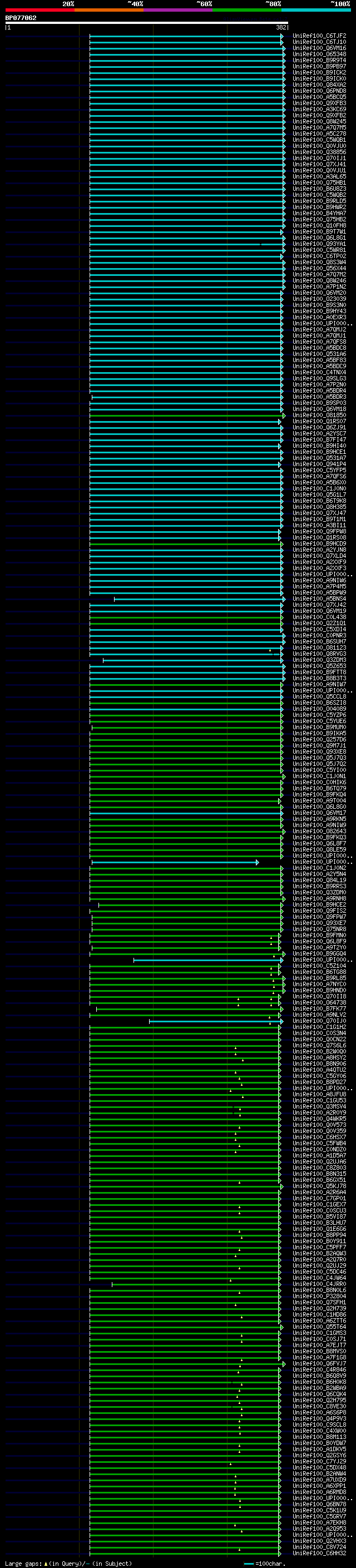This screenshot has width=356, height=1568.
Task: Select hit label UniRef100_Q84XA2
Action: [319, 85]
